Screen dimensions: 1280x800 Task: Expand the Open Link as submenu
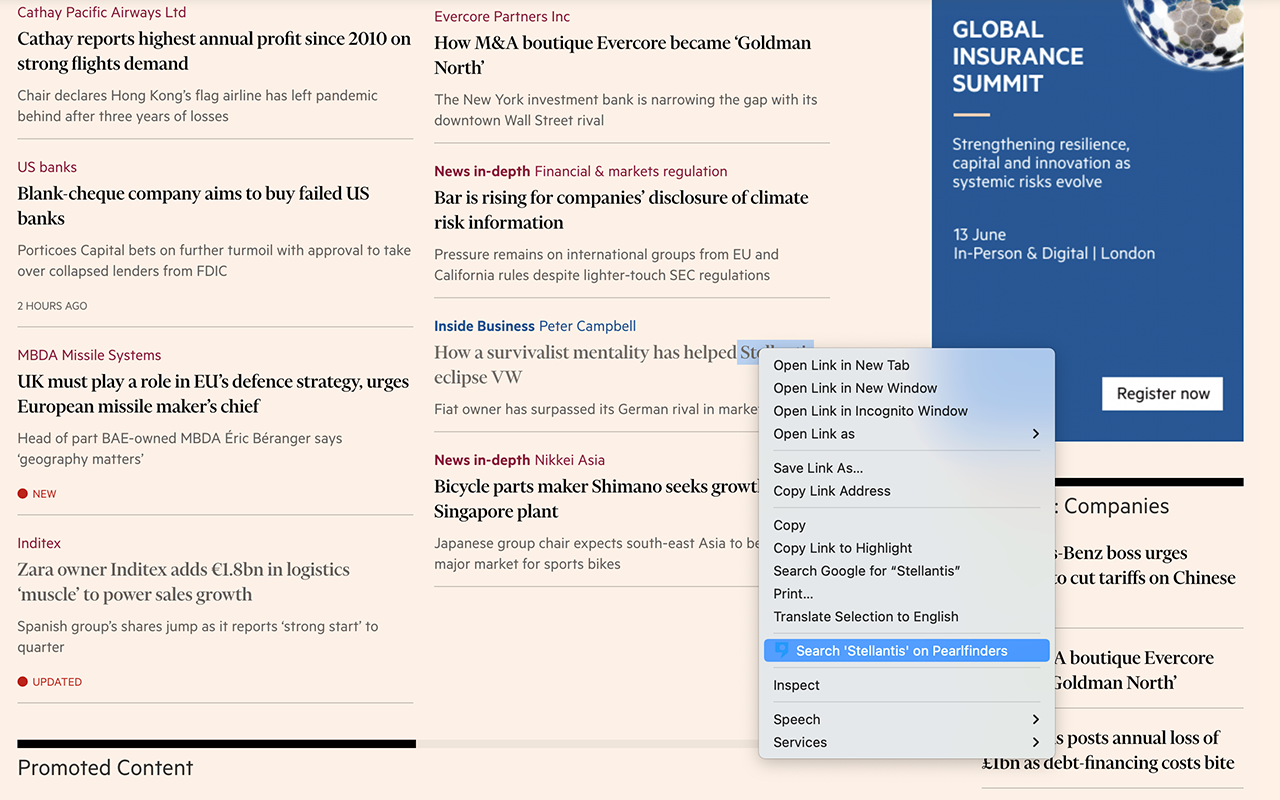[x=906, y=434]
